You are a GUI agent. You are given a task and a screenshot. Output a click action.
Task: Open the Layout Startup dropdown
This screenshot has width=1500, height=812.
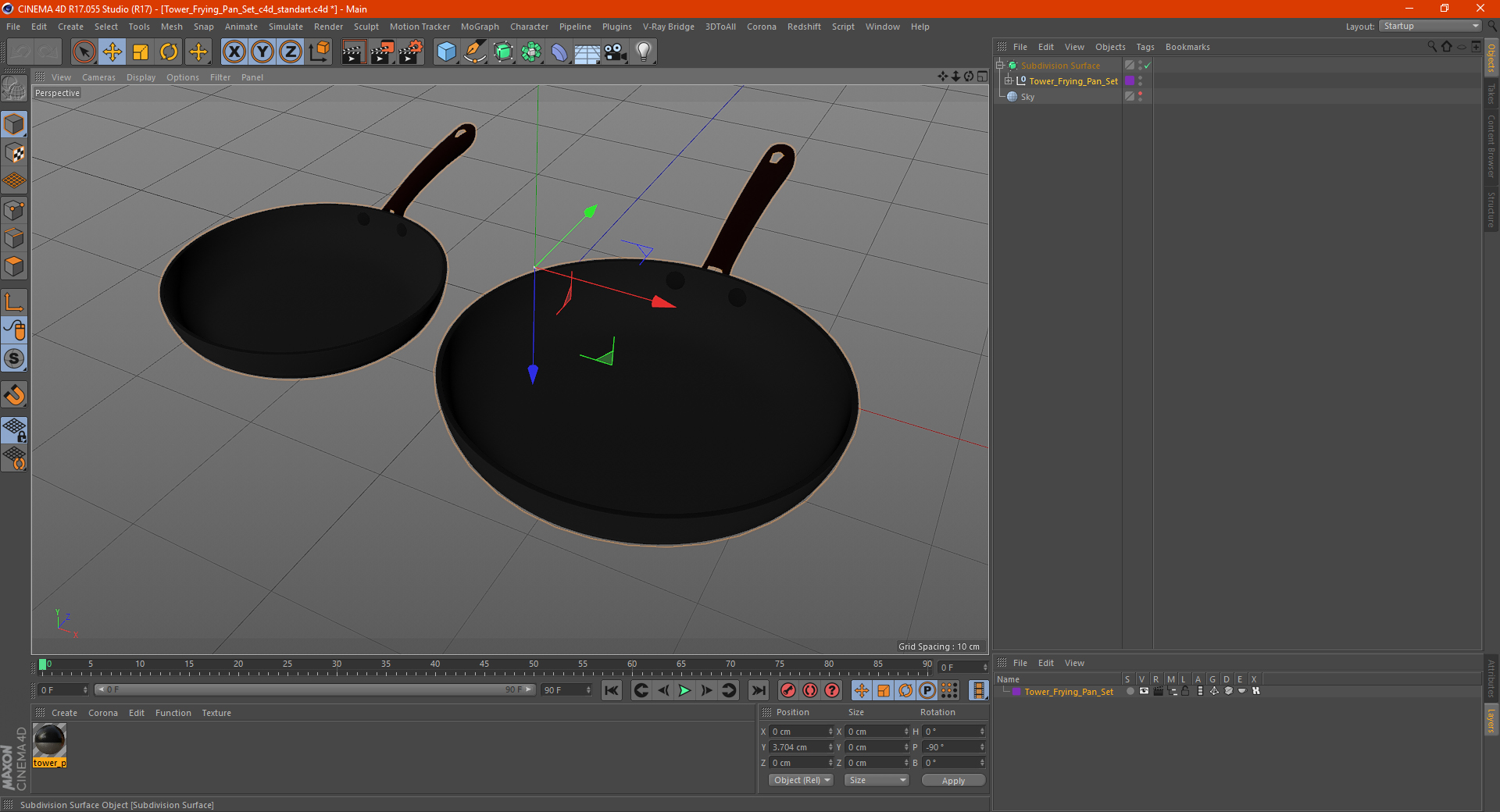point(1430,26)
